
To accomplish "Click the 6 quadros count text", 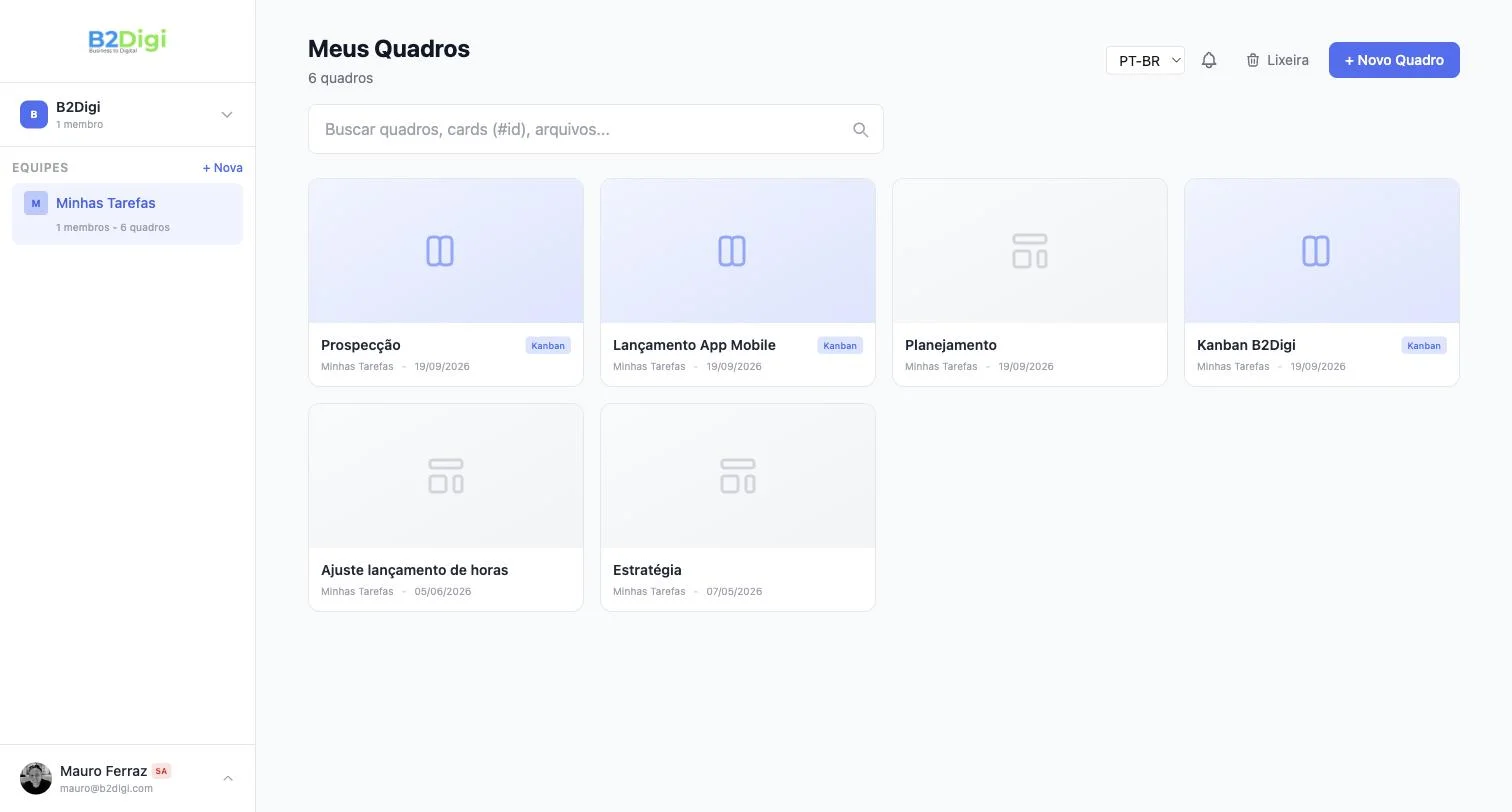I will pos(341,78).
